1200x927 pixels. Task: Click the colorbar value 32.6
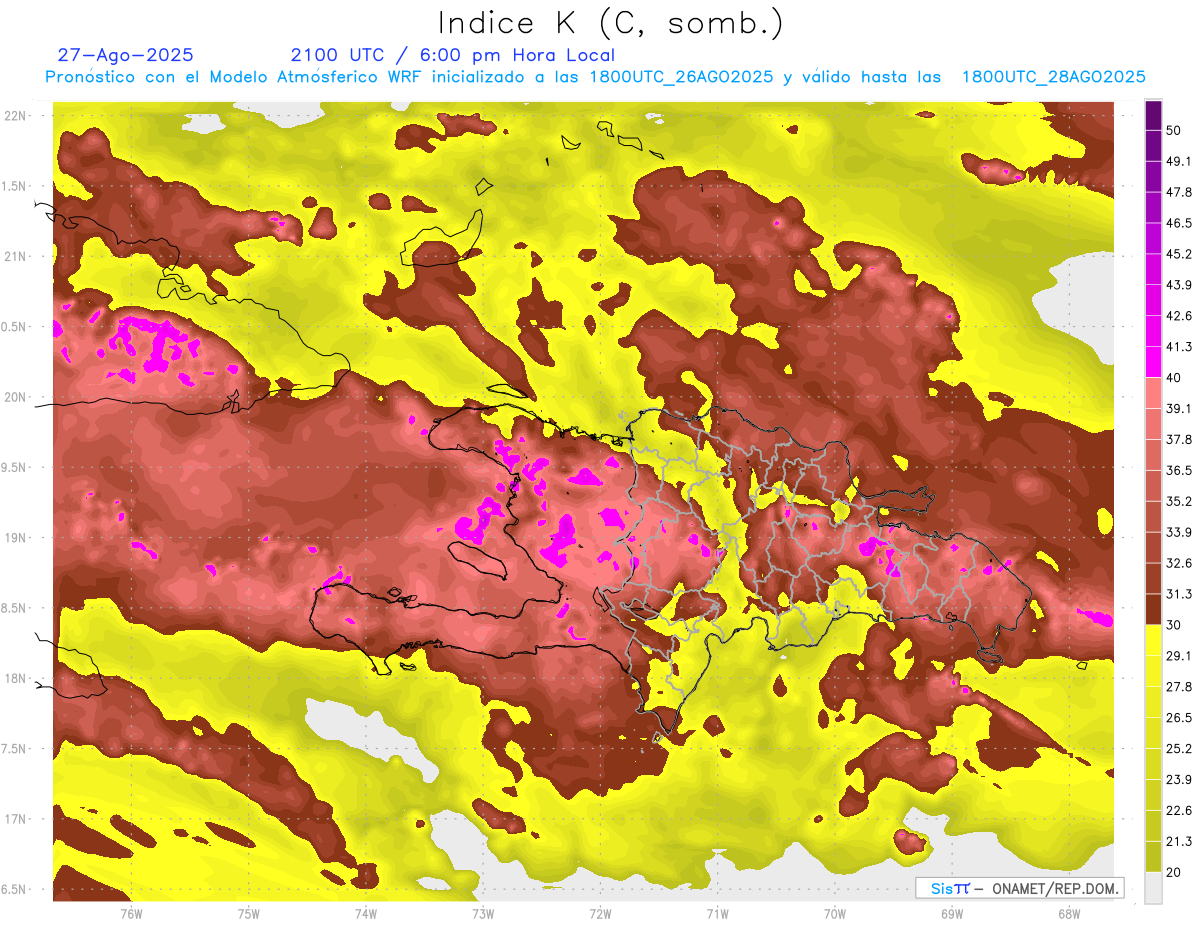pos(1178,563)
